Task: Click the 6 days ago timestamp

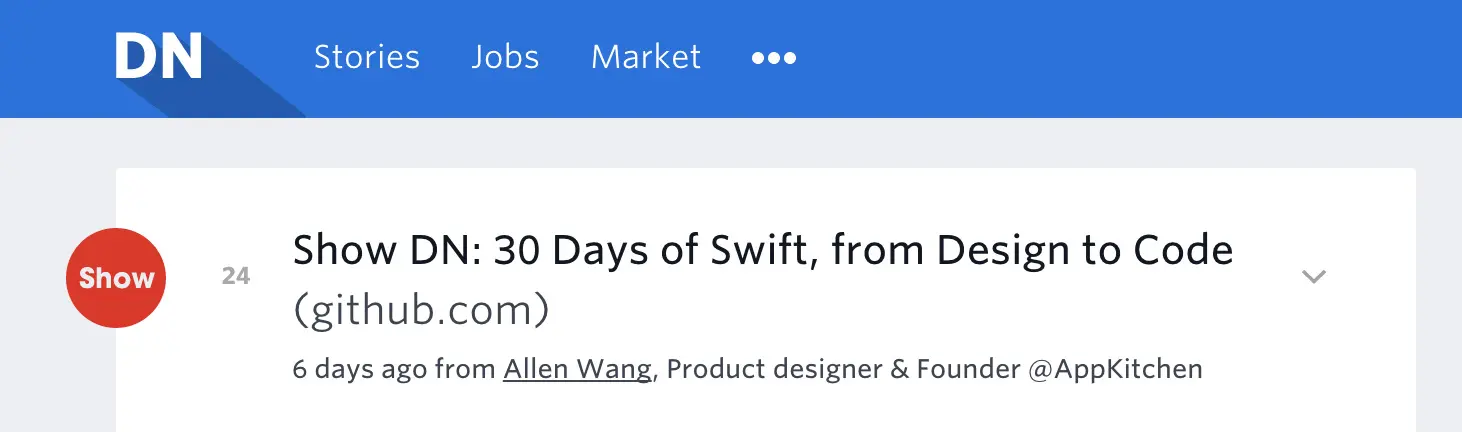Action: coord(361,369)
